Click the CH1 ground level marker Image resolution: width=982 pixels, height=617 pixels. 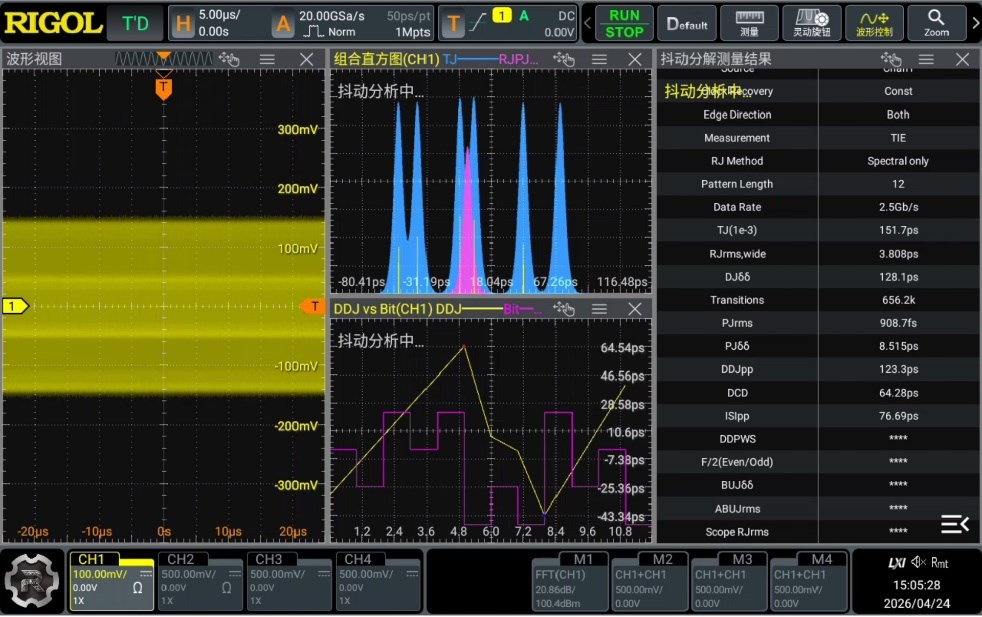(15, 306)
